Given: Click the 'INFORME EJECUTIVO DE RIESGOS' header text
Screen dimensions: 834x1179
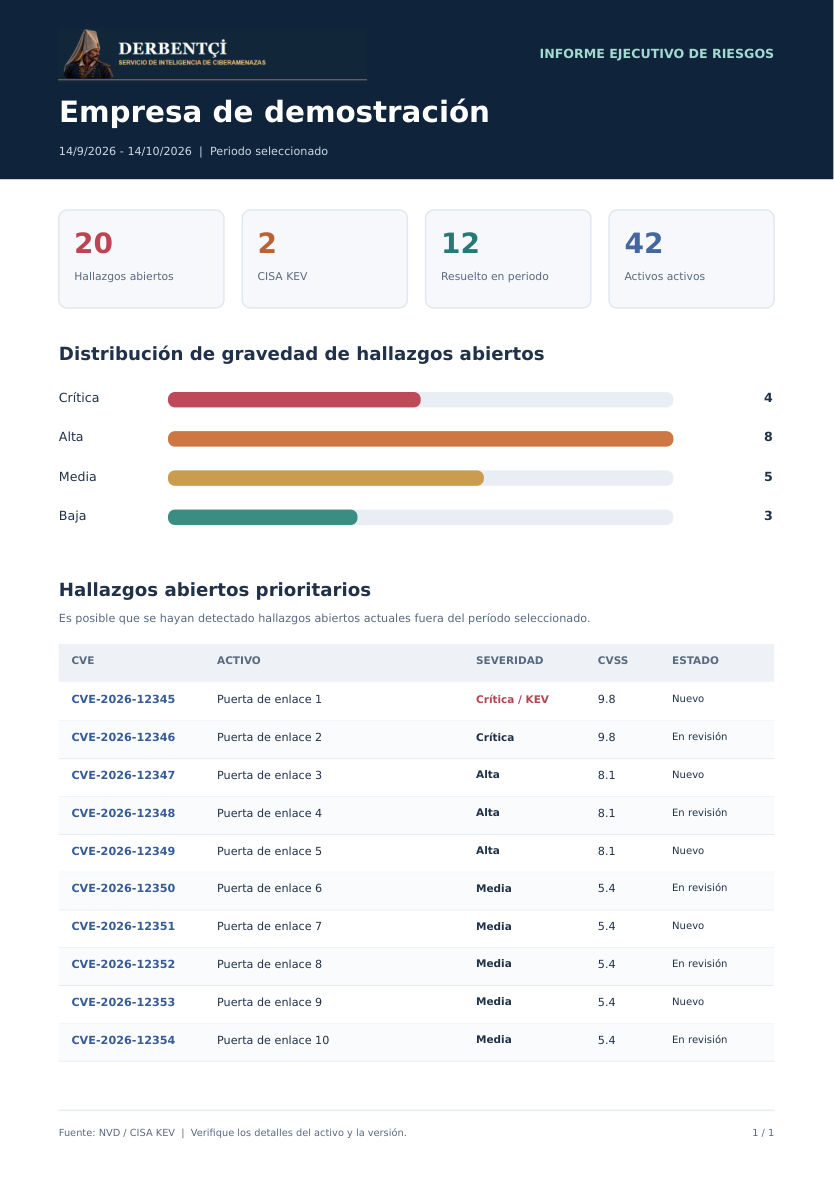Looking at the screenshot, I should coord(657,54).
